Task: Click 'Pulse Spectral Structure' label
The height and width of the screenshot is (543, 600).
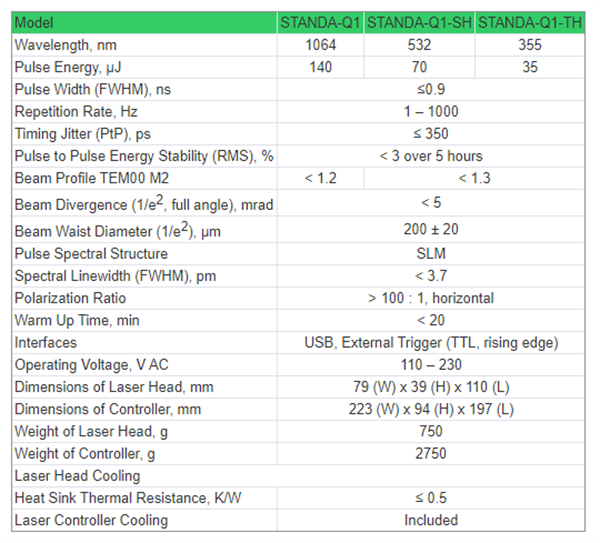Action: pos(91,254)
